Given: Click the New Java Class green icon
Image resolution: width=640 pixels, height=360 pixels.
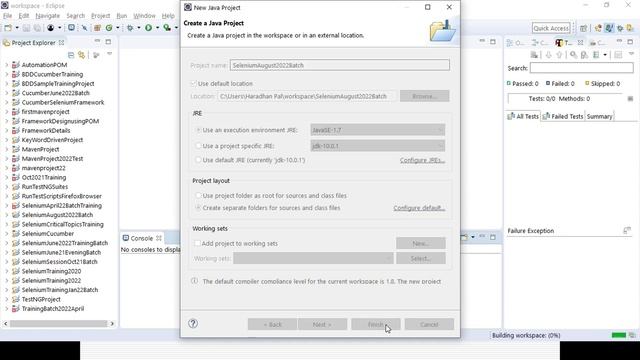Looking at the screenshot, I should pos(109,28).
